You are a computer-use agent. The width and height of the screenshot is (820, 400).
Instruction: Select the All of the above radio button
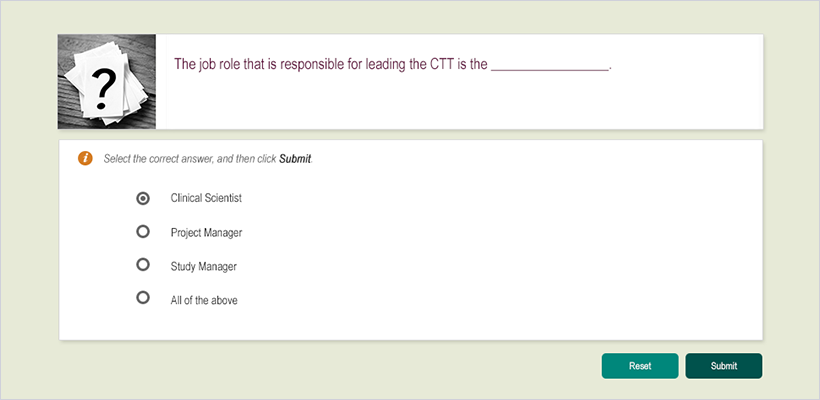pos(143,298)
